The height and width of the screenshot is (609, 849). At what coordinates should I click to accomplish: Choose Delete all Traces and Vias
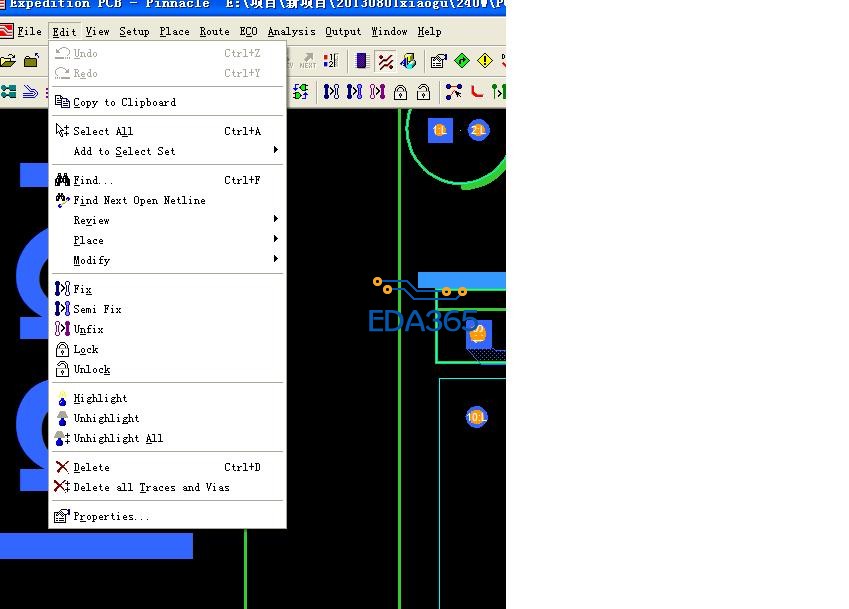click(167, 487)
